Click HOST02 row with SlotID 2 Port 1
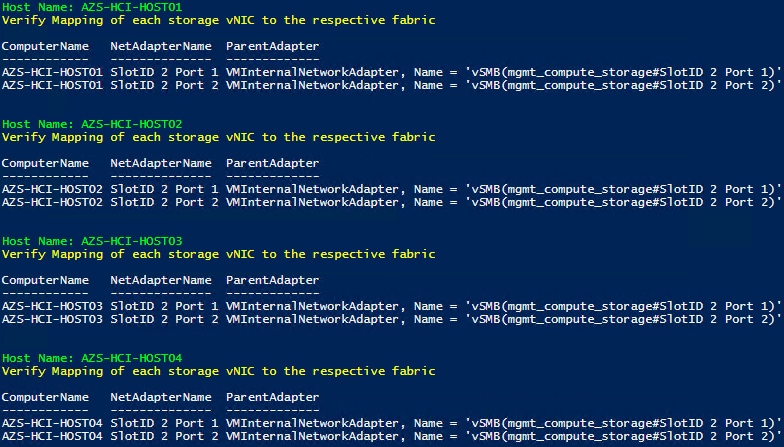The image size is (784, 447). [392, 190]
